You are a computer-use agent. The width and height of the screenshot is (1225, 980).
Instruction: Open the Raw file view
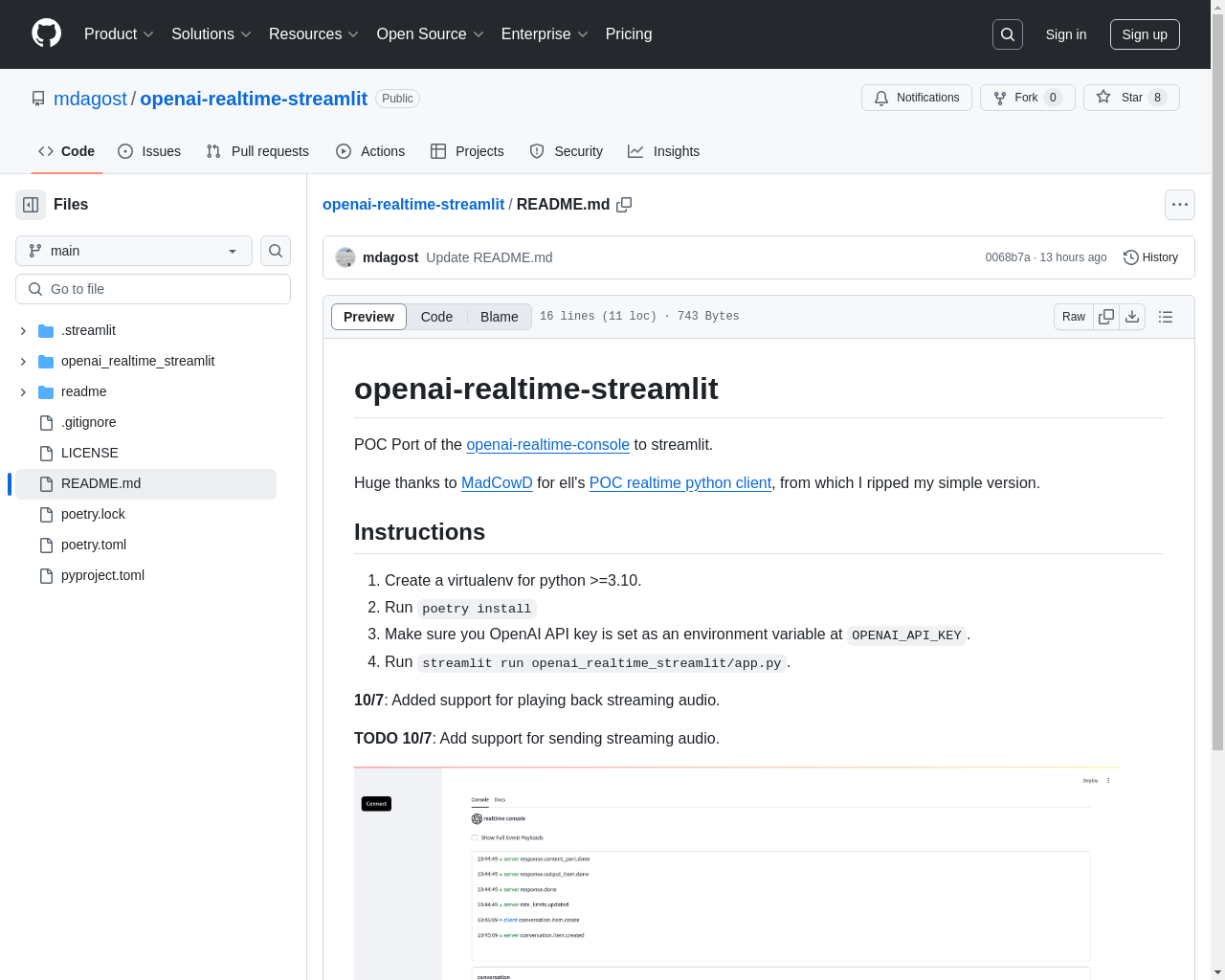(1074, 317)
